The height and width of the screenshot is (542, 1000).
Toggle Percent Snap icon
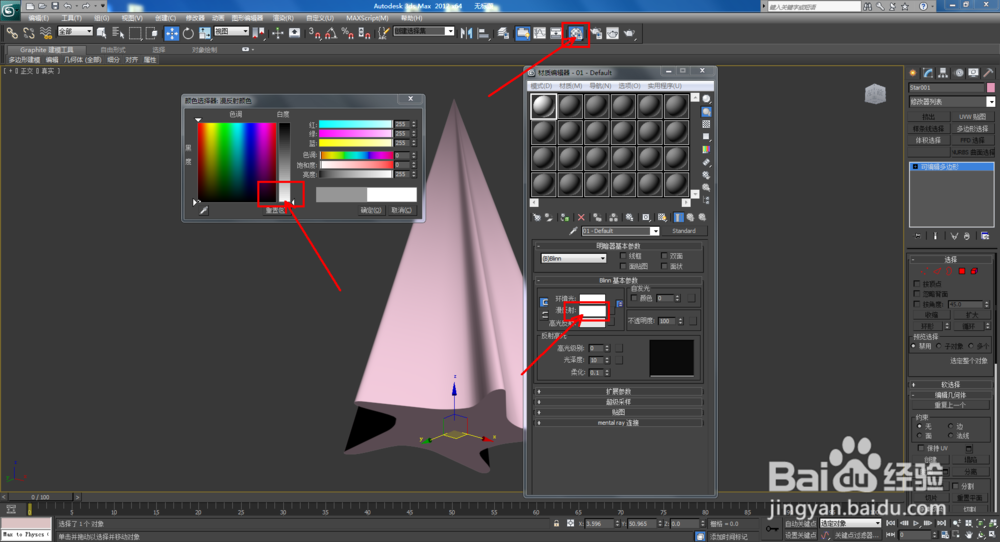pyautogui.click(x=348, y=33)
